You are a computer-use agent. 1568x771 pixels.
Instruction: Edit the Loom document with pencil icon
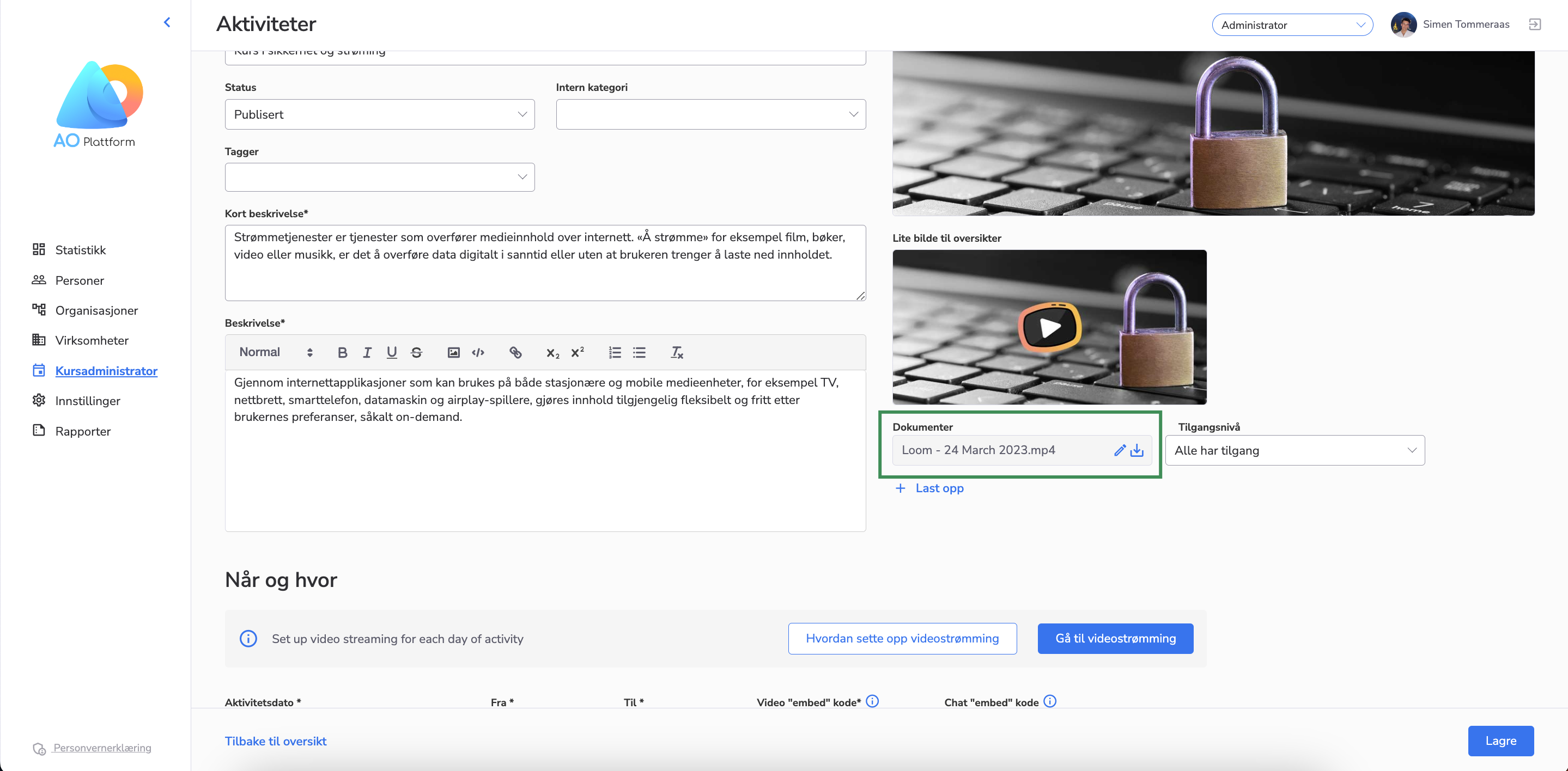click(x=1120, y=450)
